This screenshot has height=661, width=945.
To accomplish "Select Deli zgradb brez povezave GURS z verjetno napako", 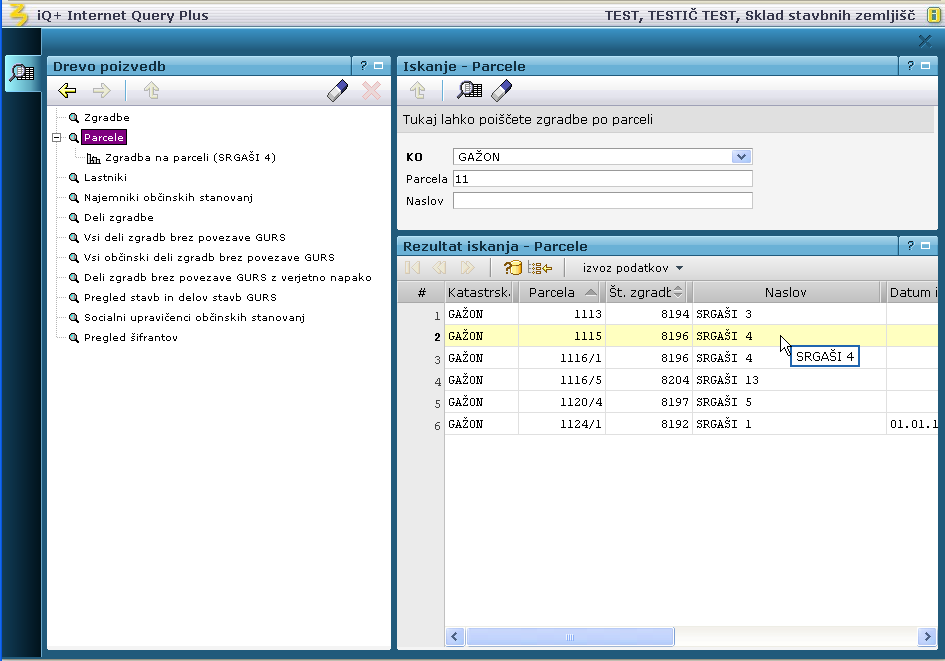I will (228, 277).
